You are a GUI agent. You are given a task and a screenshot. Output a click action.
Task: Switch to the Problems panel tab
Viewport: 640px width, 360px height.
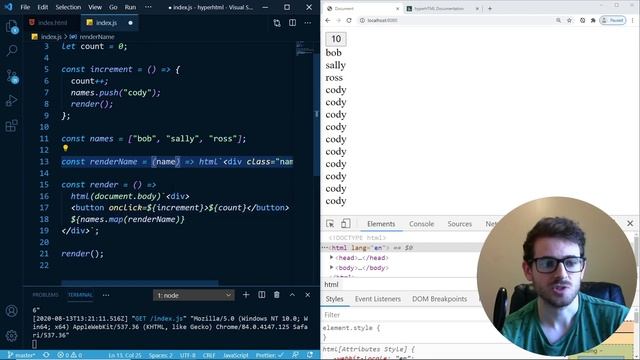(x=45, y=295)
